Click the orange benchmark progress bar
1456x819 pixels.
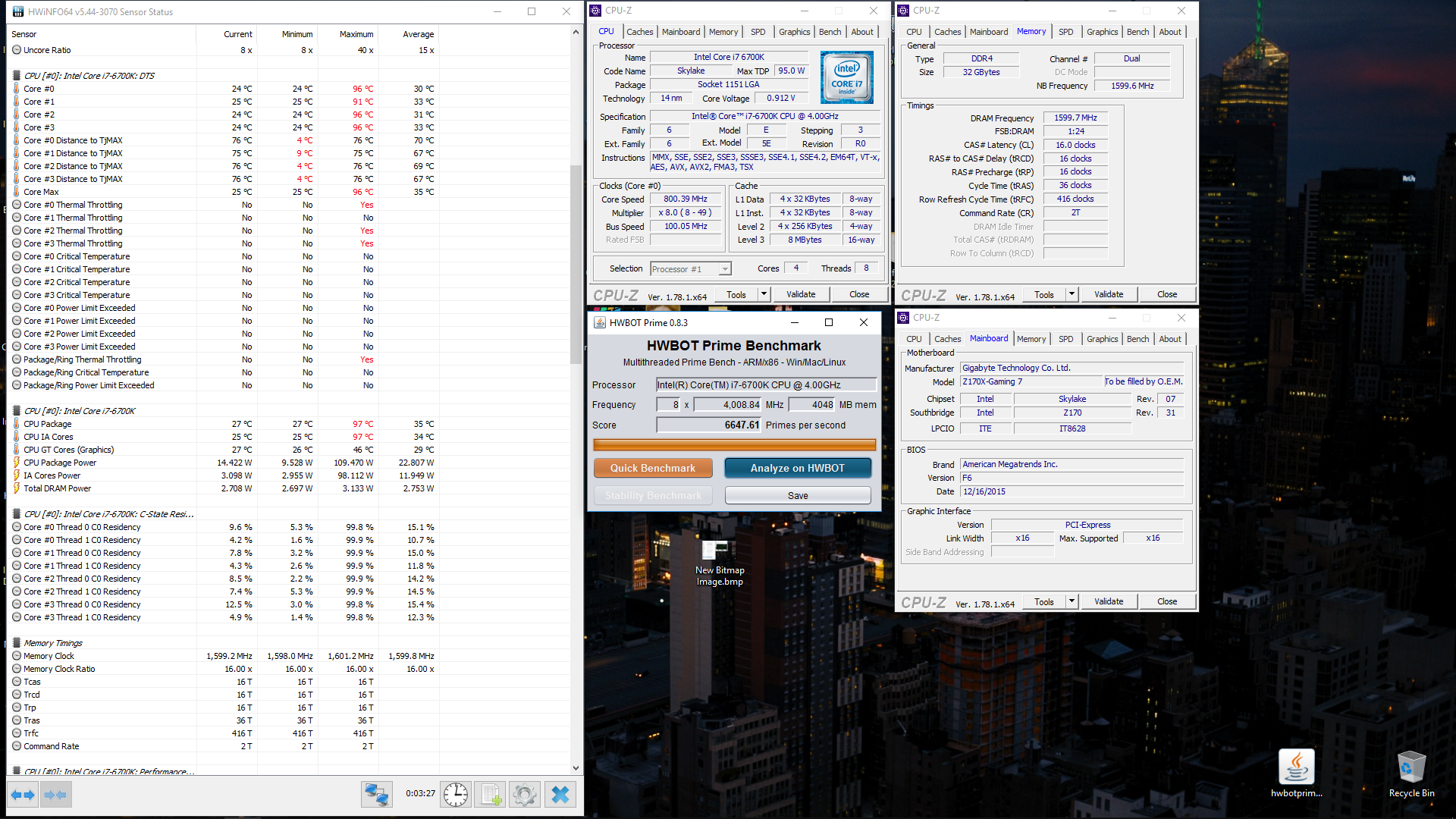point(734,445)
